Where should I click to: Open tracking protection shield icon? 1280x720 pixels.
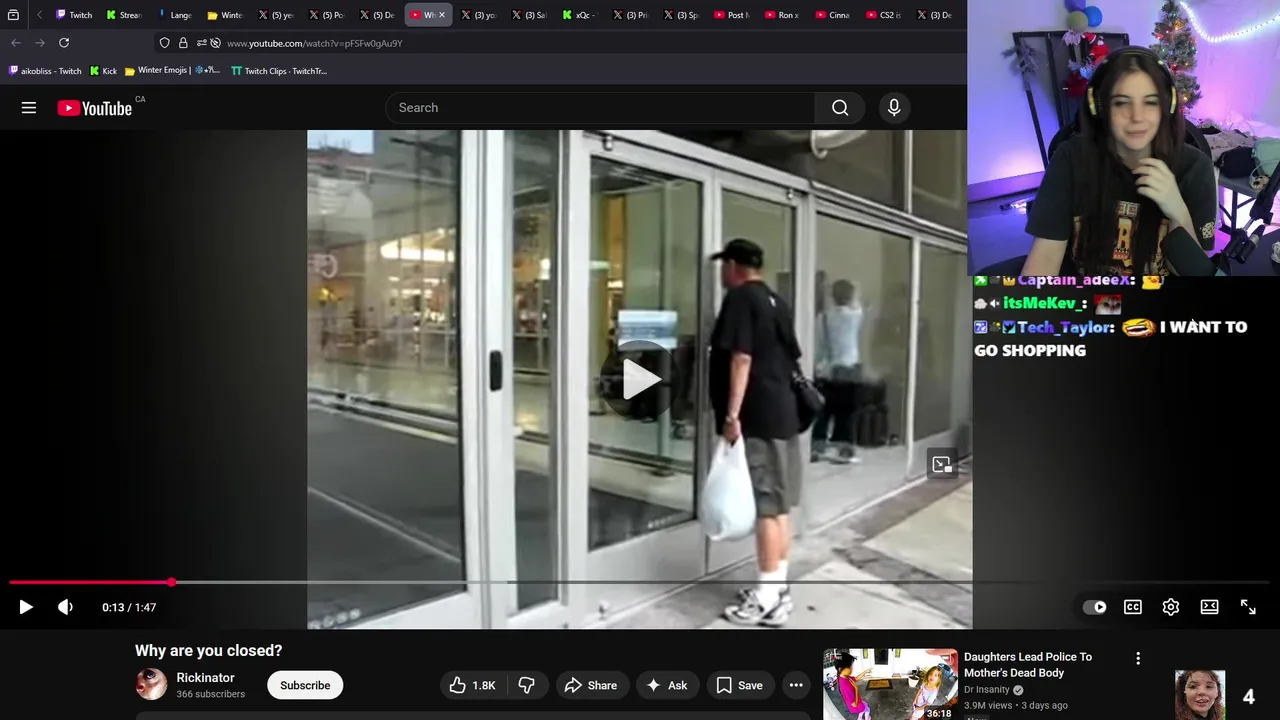[x=165, y=43]
